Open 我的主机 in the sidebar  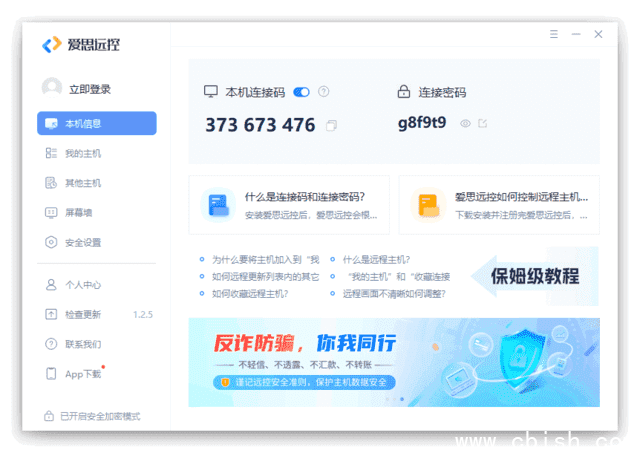click(x=83, y=154)
